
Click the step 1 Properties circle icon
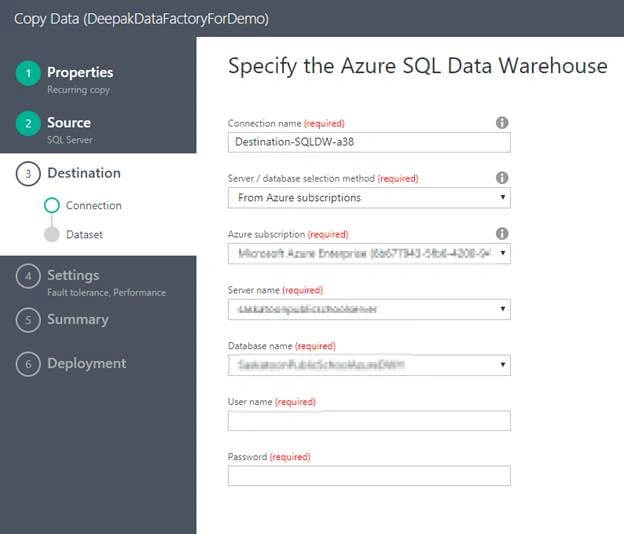28,73
